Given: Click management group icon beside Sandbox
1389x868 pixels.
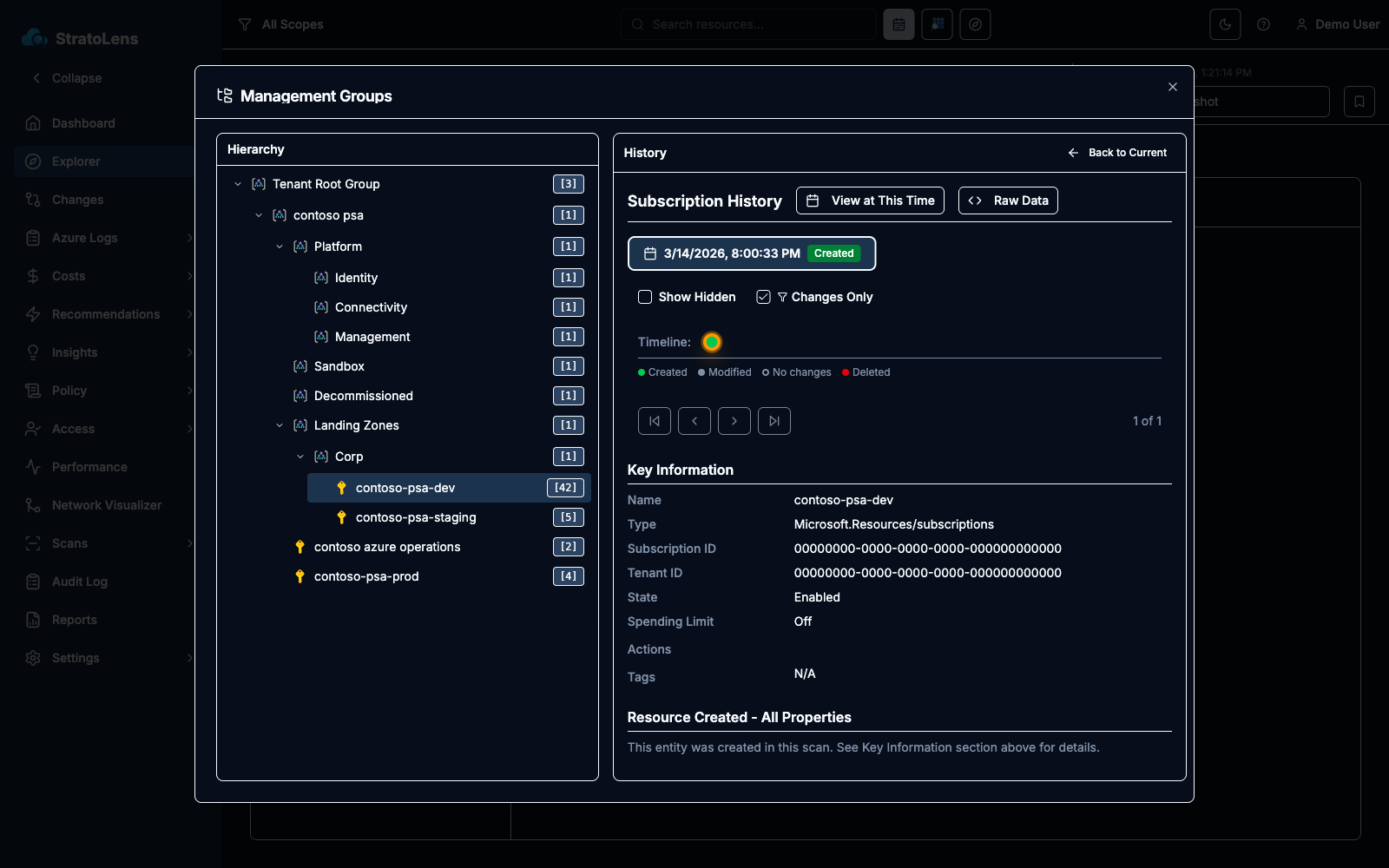Looking at the screenshot, I should click(300, 366).
